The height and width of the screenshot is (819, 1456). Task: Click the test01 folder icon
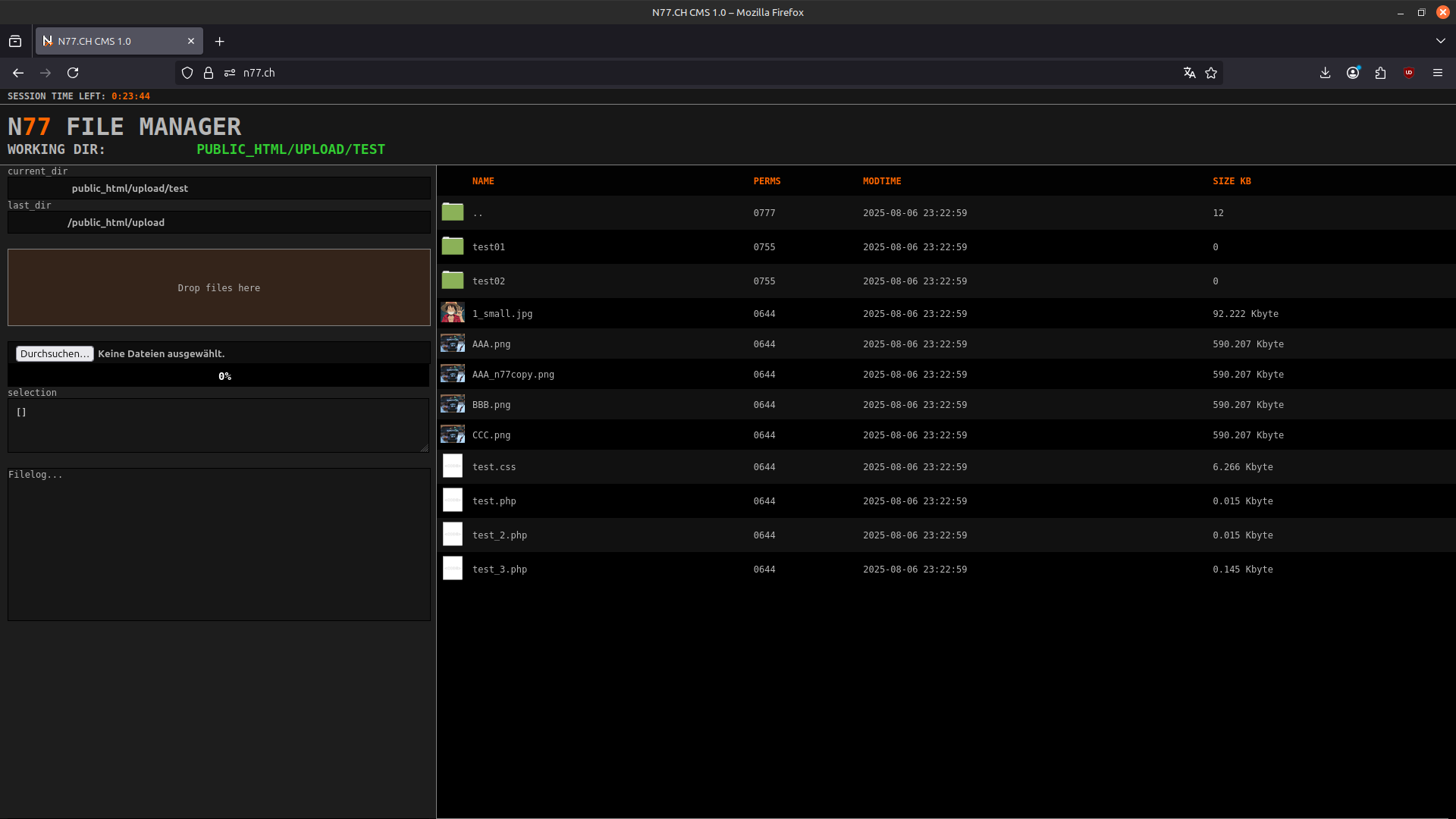(x=453, y=246)
